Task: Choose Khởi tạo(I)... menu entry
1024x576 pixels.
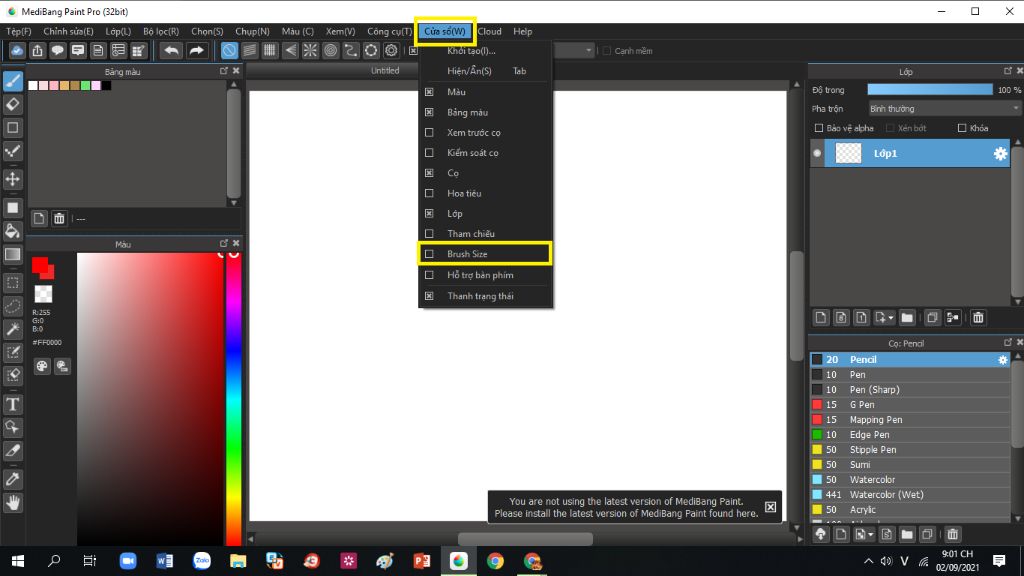Action: (485, 51)
